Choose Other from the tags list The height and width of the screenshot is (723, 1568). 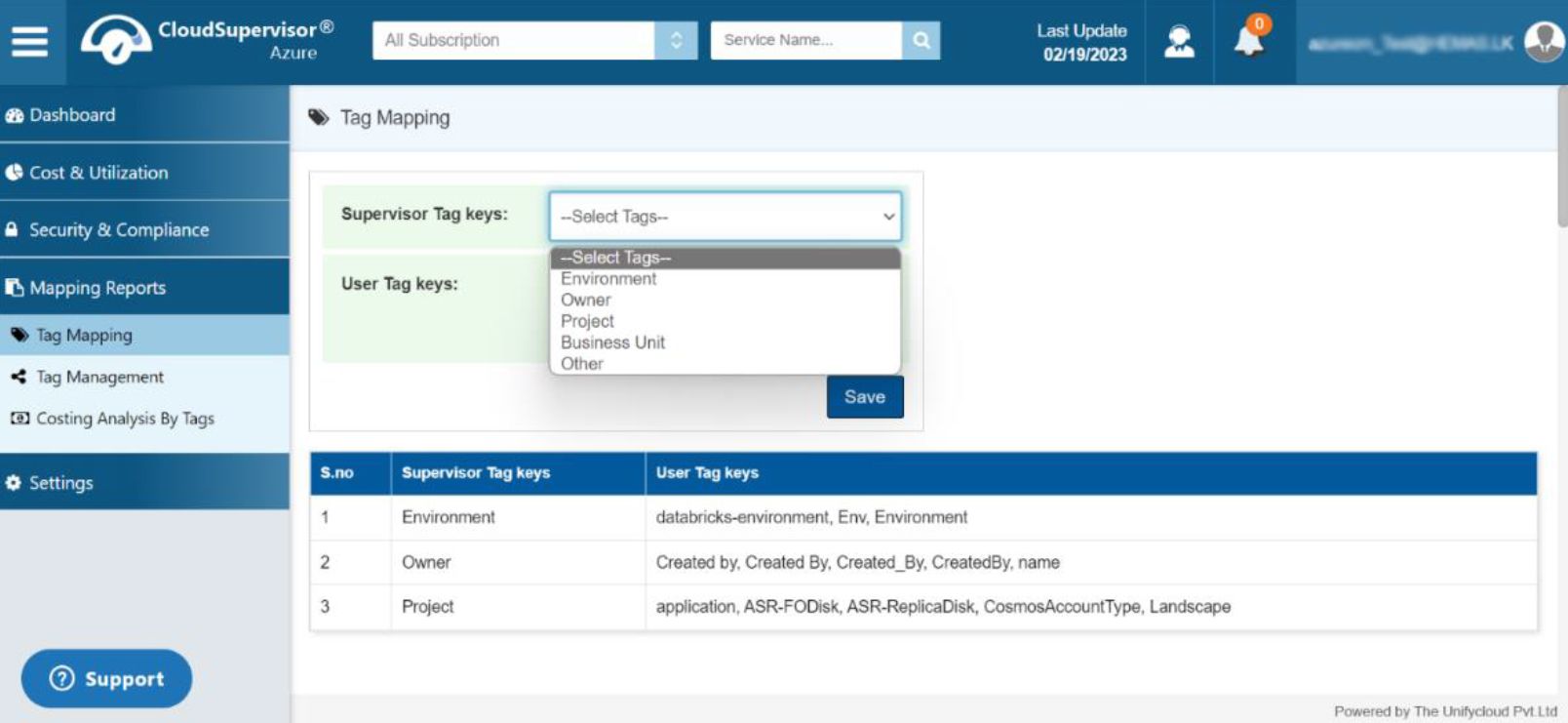click(x=725, y=364)
